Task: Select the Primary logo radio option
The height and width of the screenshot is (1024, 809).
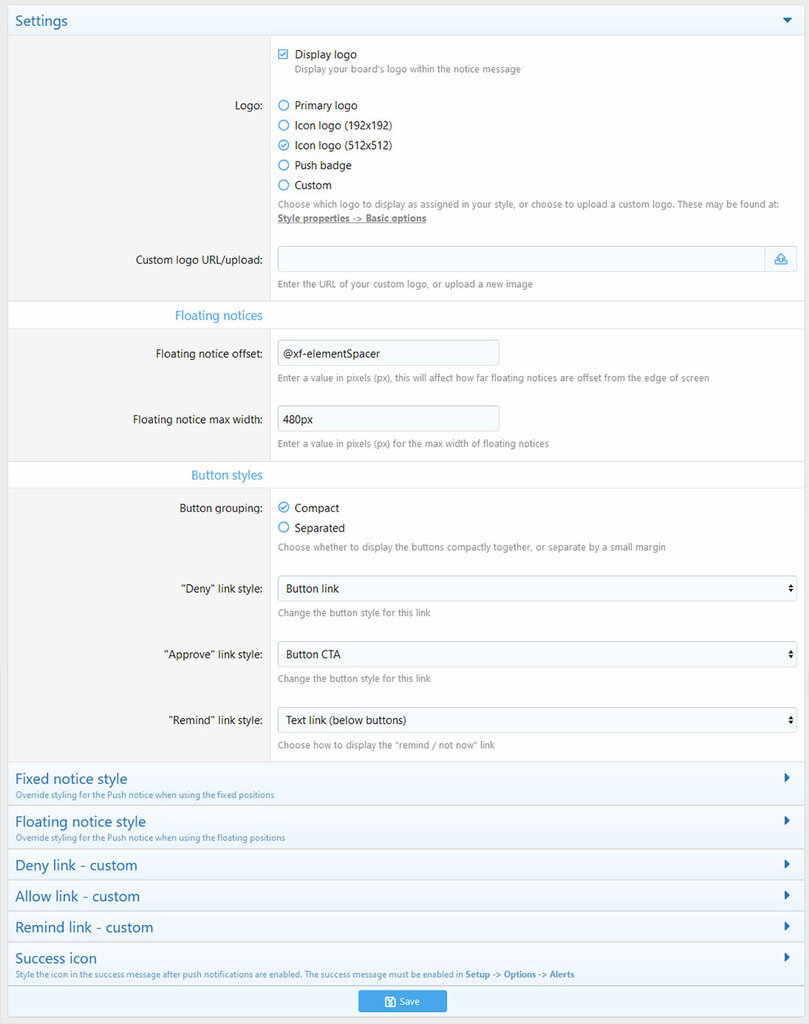Action: [284, 105]
